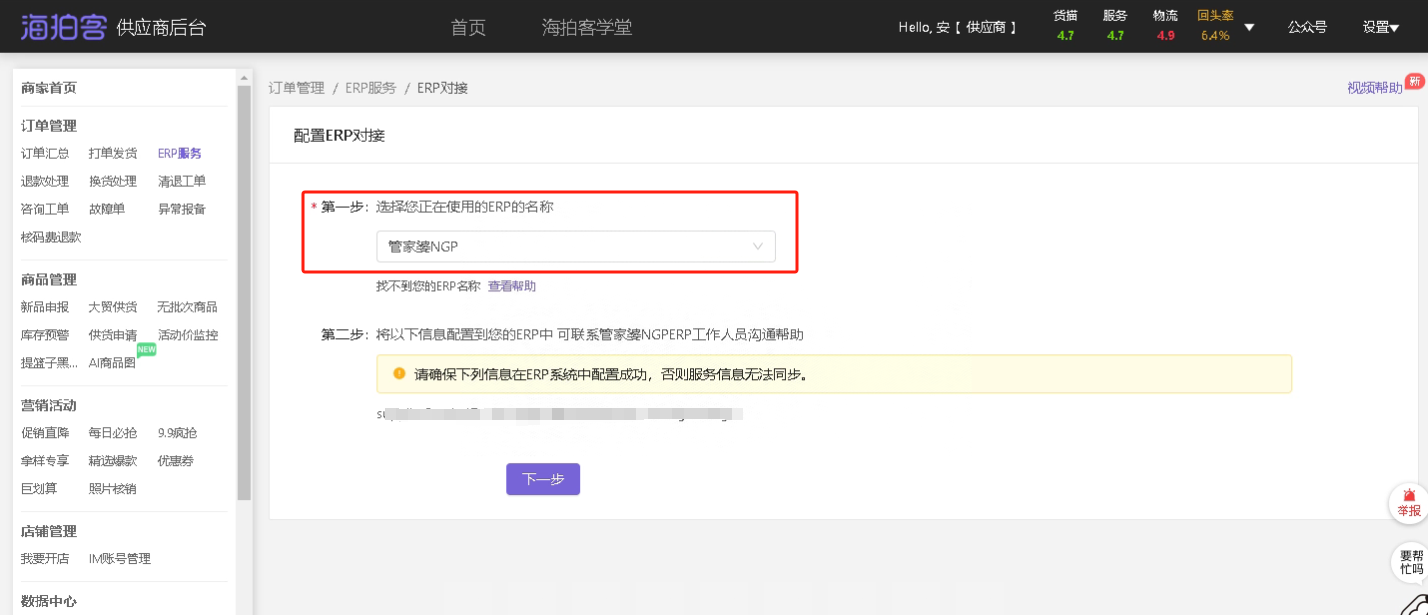Open 订单汇总 in the sidebar

pyautogui.click(x=45, y=153)
